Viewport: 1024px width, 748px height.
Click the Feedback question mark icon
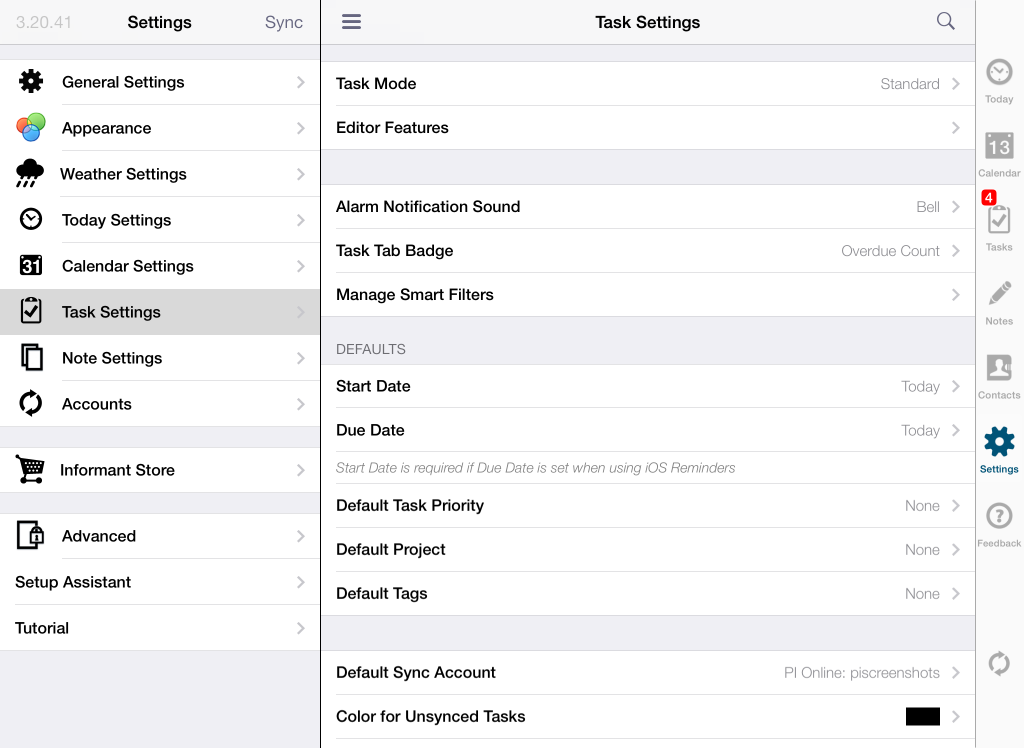click(998, 520)
